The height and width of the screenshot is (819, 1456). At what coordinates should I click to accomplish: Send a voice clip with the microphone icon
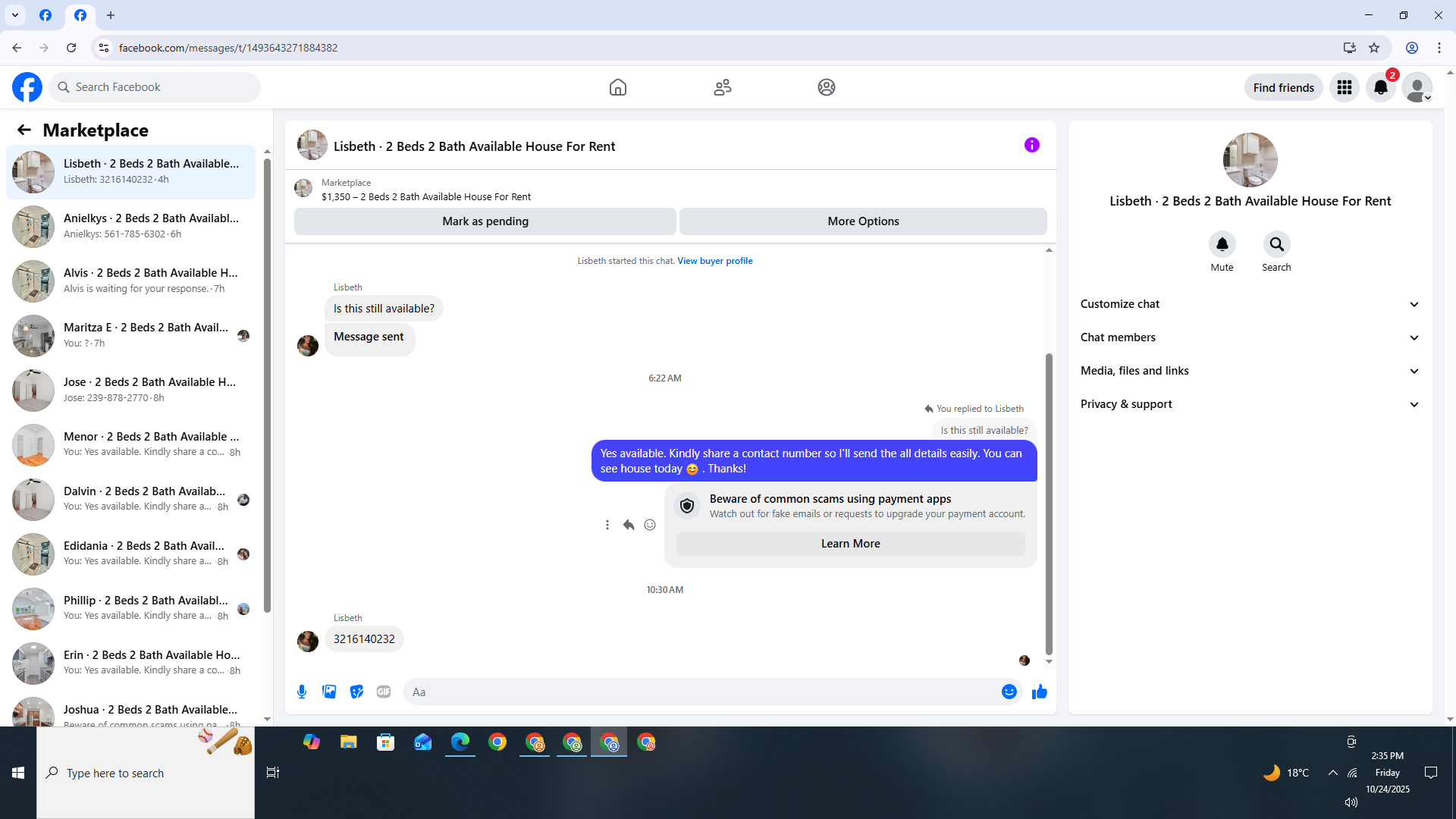(x=302, y=692)
